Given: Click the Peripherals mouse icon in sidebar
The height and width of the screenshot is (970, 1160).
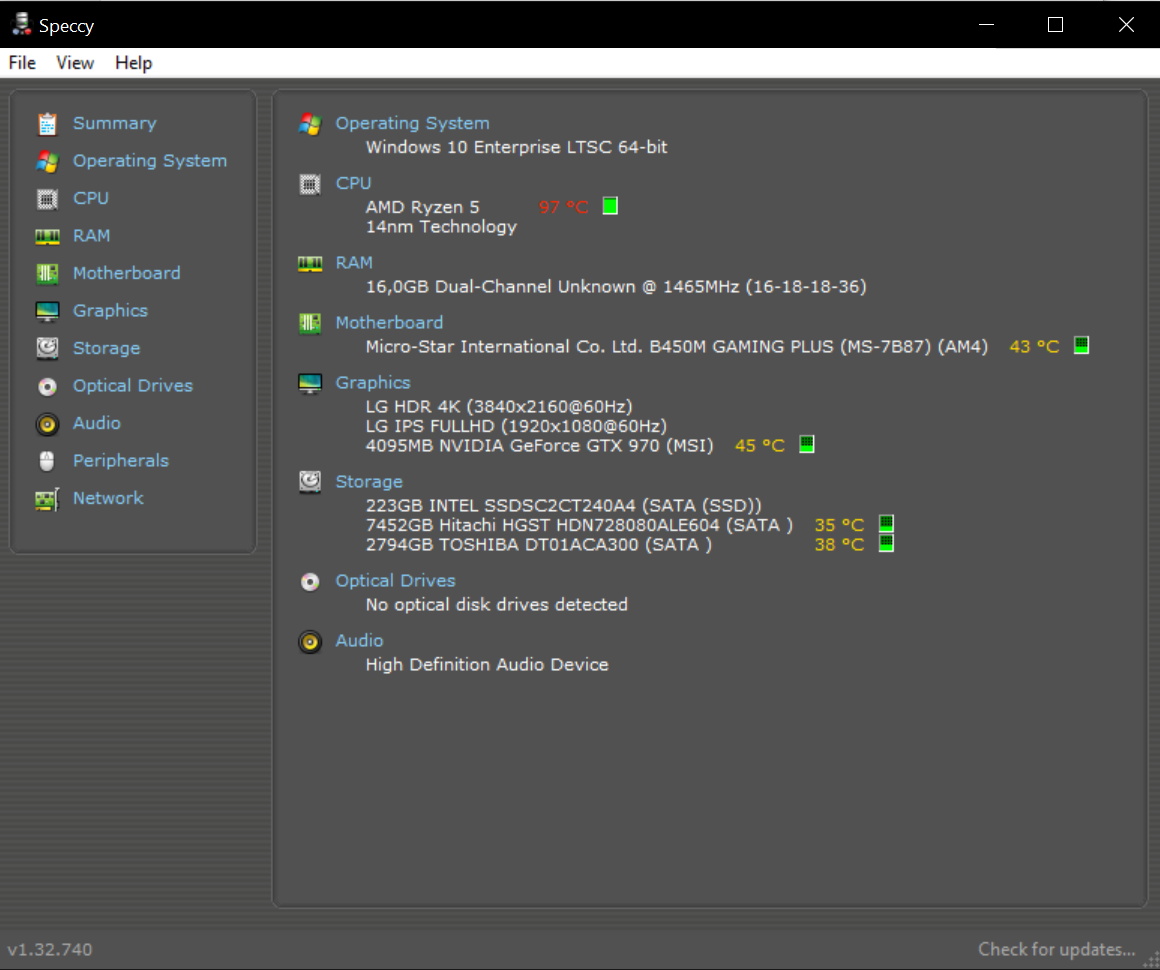Looking at the screenshot, I should click(x=47, y=461).
